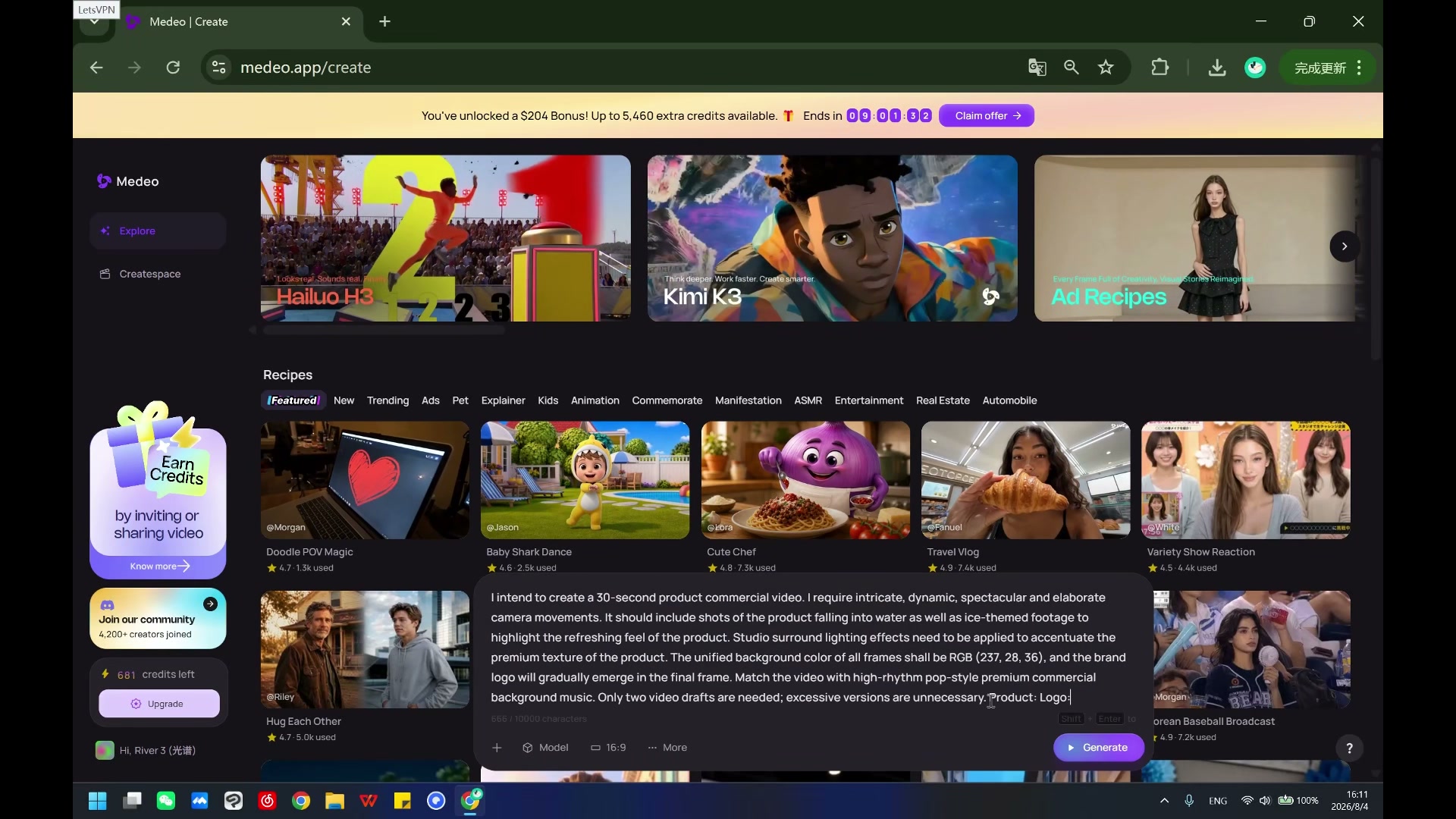Reload the page
The height and width of the screenshot is (819, 1456).
(x=173, y=67)
